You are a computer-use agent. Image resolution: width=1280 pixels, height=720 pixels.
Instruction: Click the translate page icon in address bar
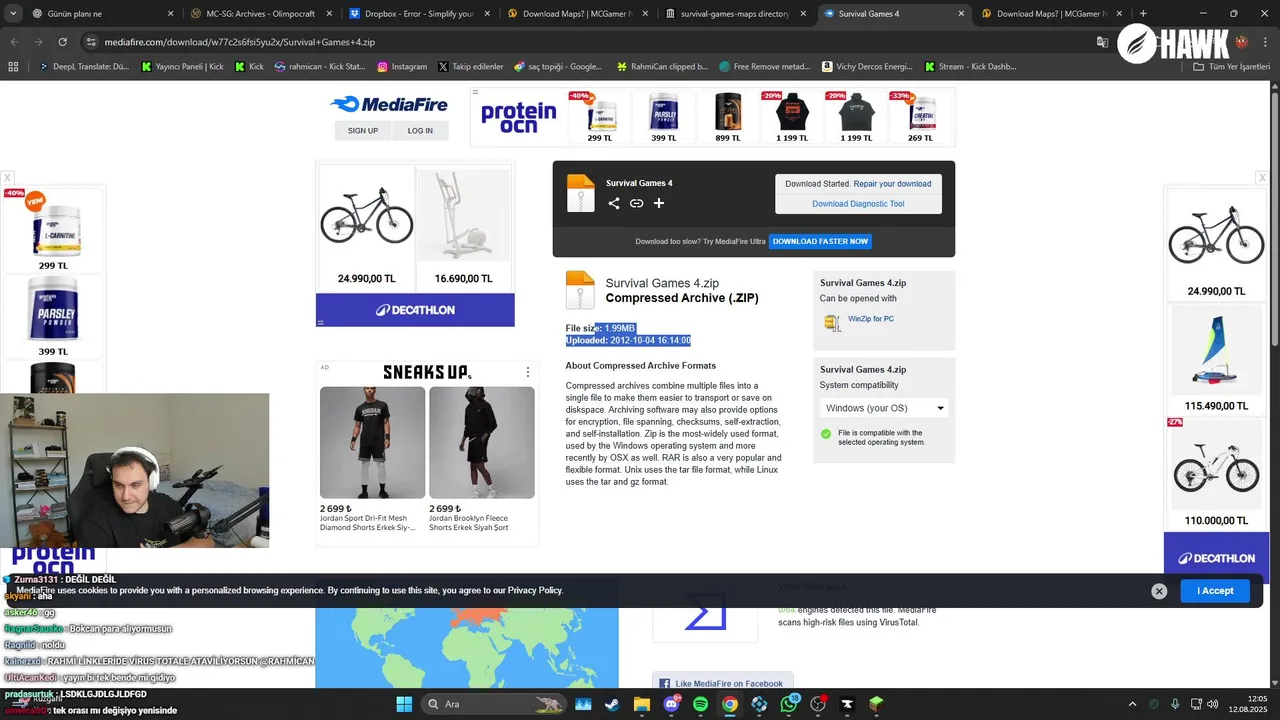pyautogui.click(x=1102, y=42)
